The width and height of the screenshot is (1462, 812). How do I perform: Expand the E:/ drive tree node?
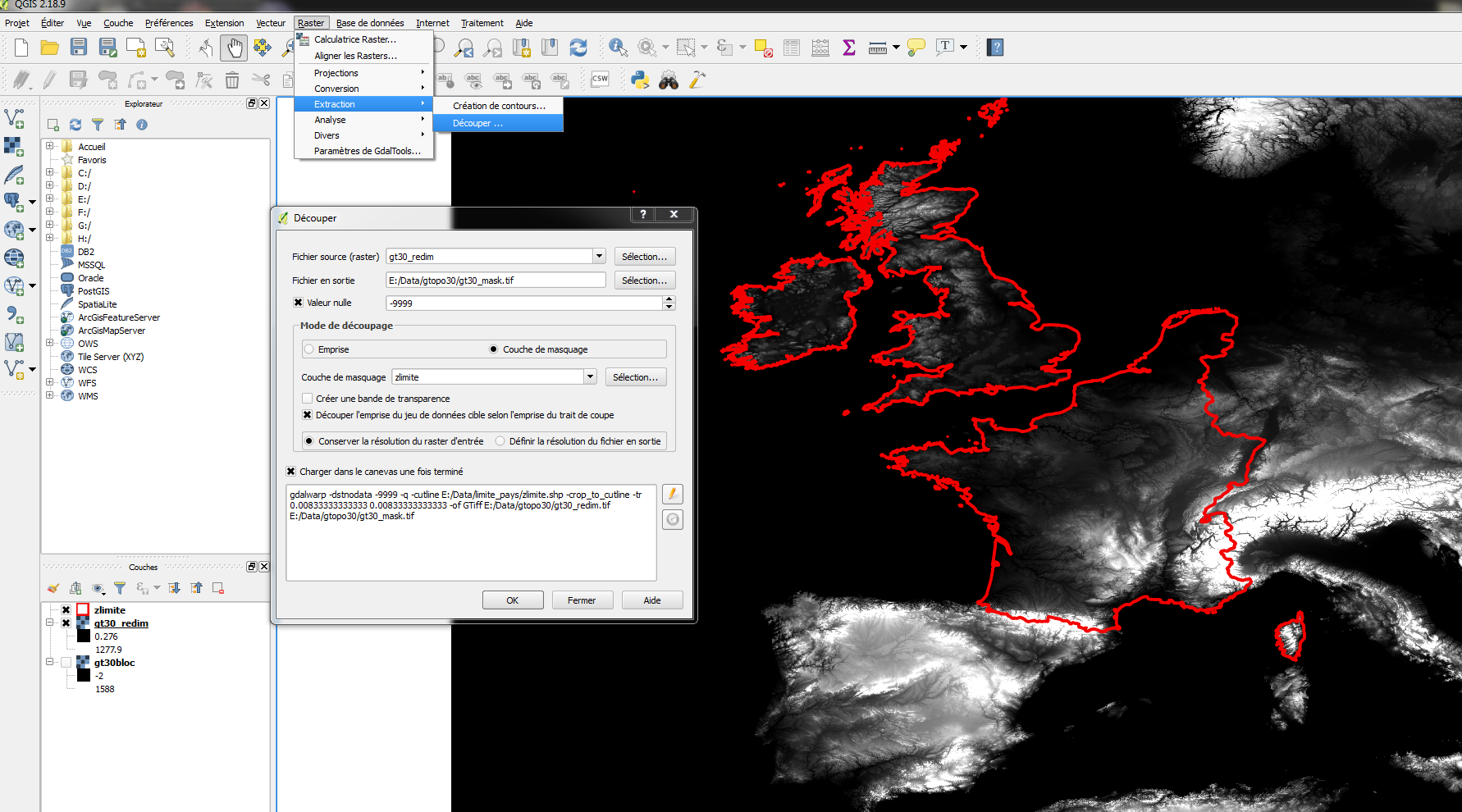50,199
